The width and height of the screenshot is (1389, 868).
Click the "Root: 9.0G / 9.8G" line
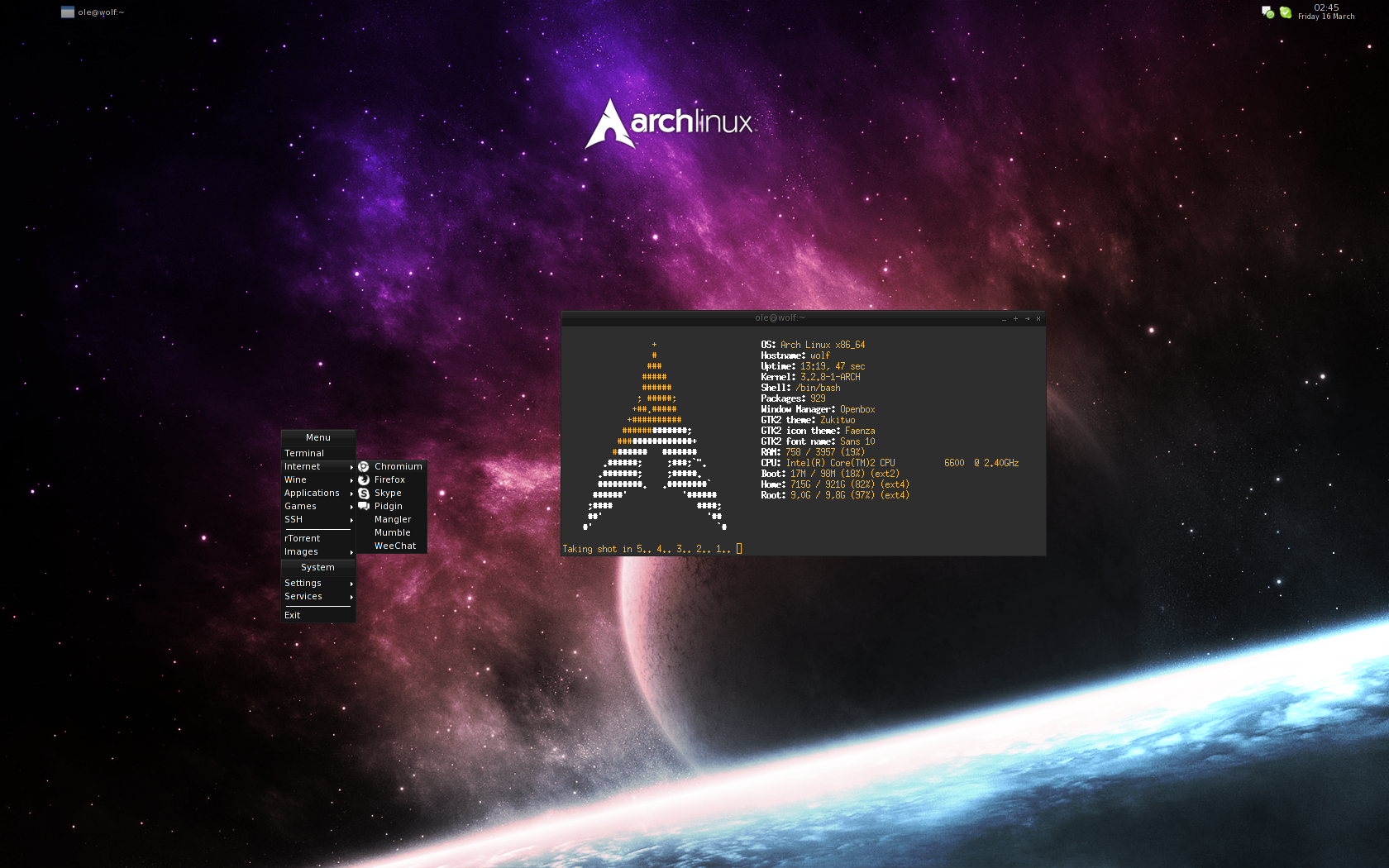coord(835,495)
